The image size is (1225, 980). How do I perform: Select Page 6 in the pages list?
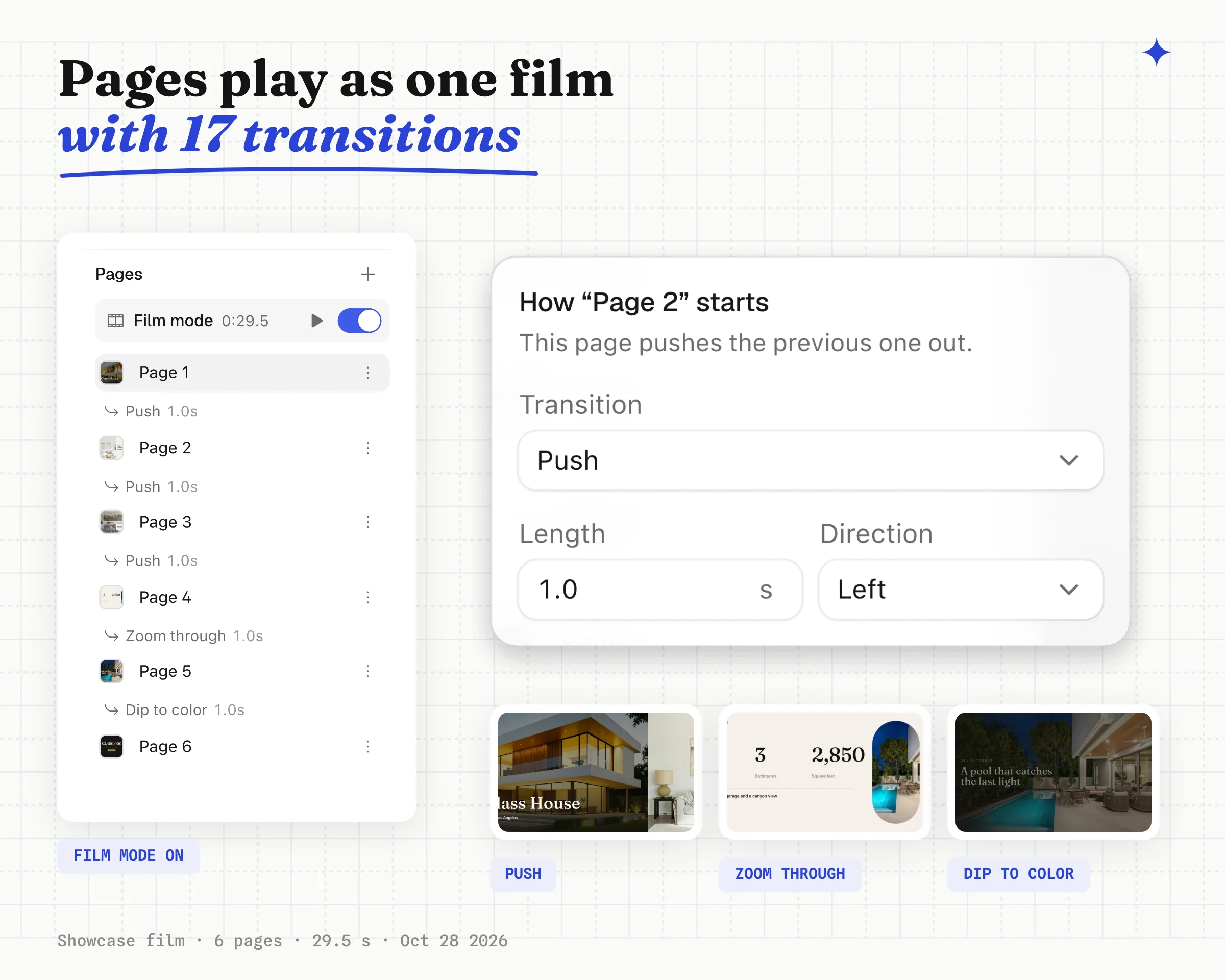click(242, 747)
